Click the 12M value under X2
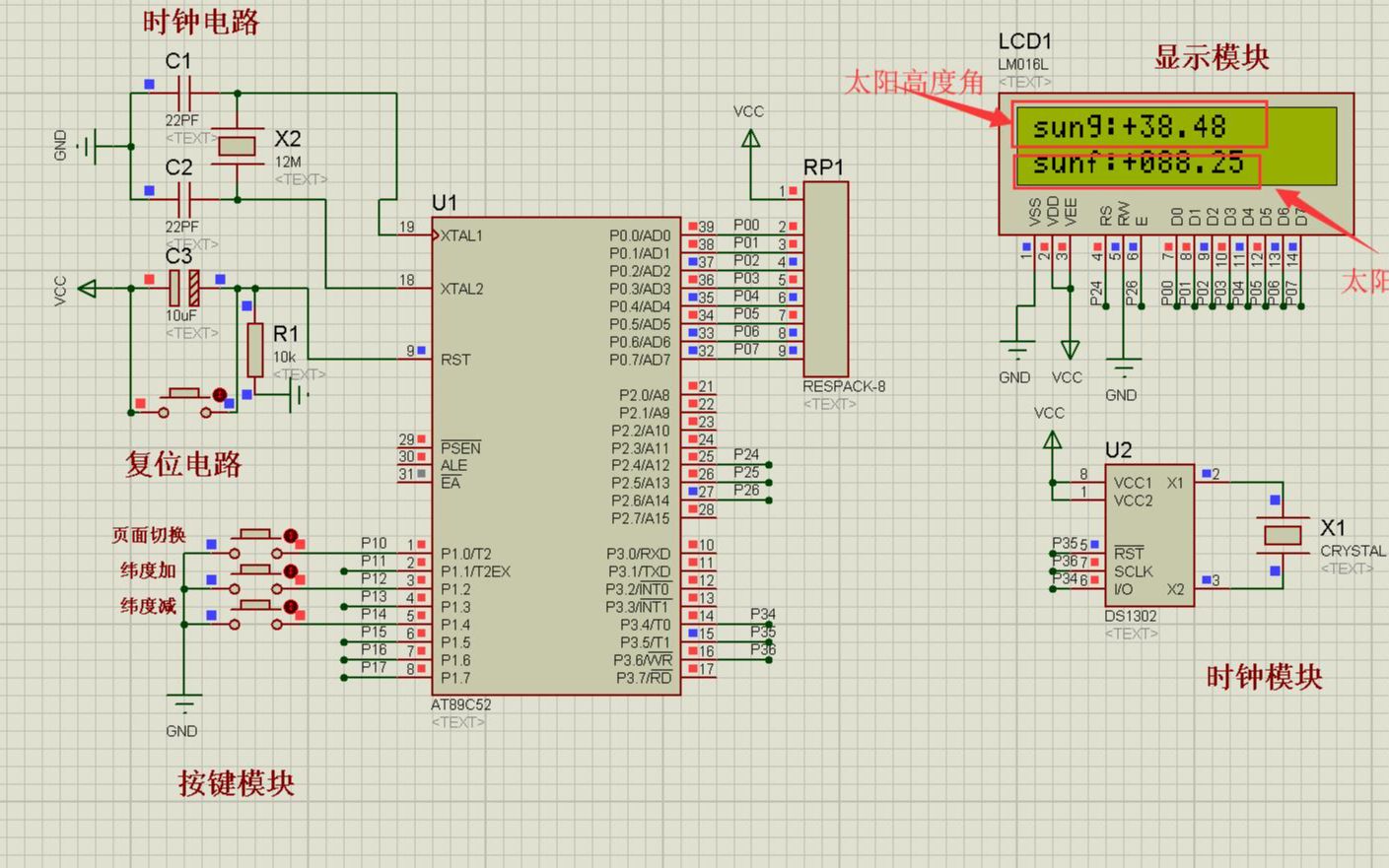1389x868 pixels. (x=288, y=162)
